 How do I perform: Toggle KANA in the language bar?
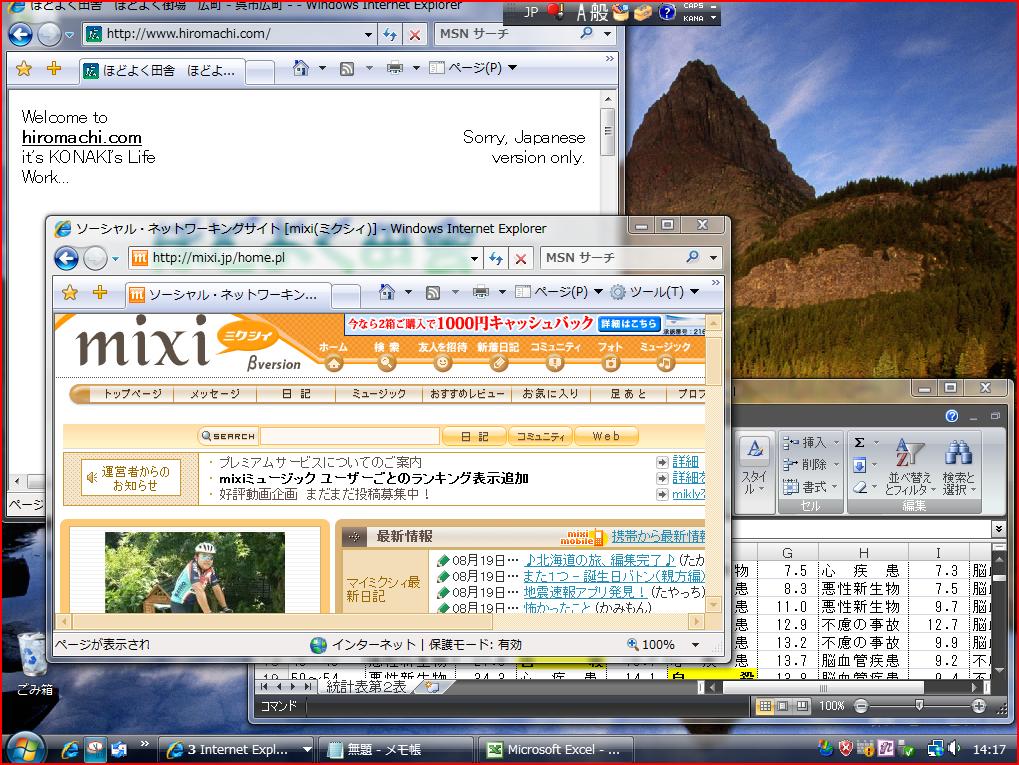pyautogui.click(x=693, y=18)
